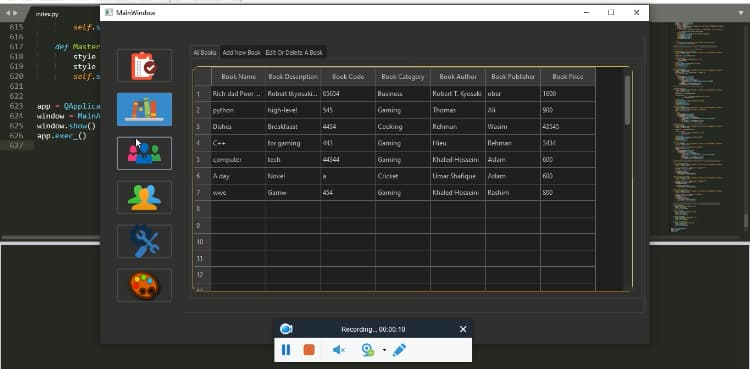The image size is (750, 369).
Task: Open the paint palette themes icon
Action: [144, 285]
